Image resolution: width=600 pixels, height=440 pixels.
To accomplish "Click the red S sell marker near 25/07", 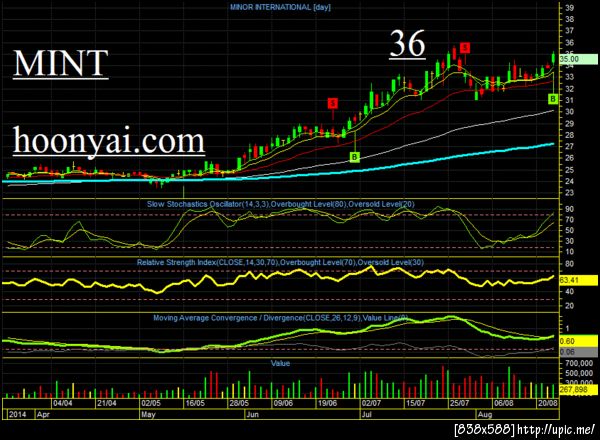I will pyautogui.click(x=465, y=48).
